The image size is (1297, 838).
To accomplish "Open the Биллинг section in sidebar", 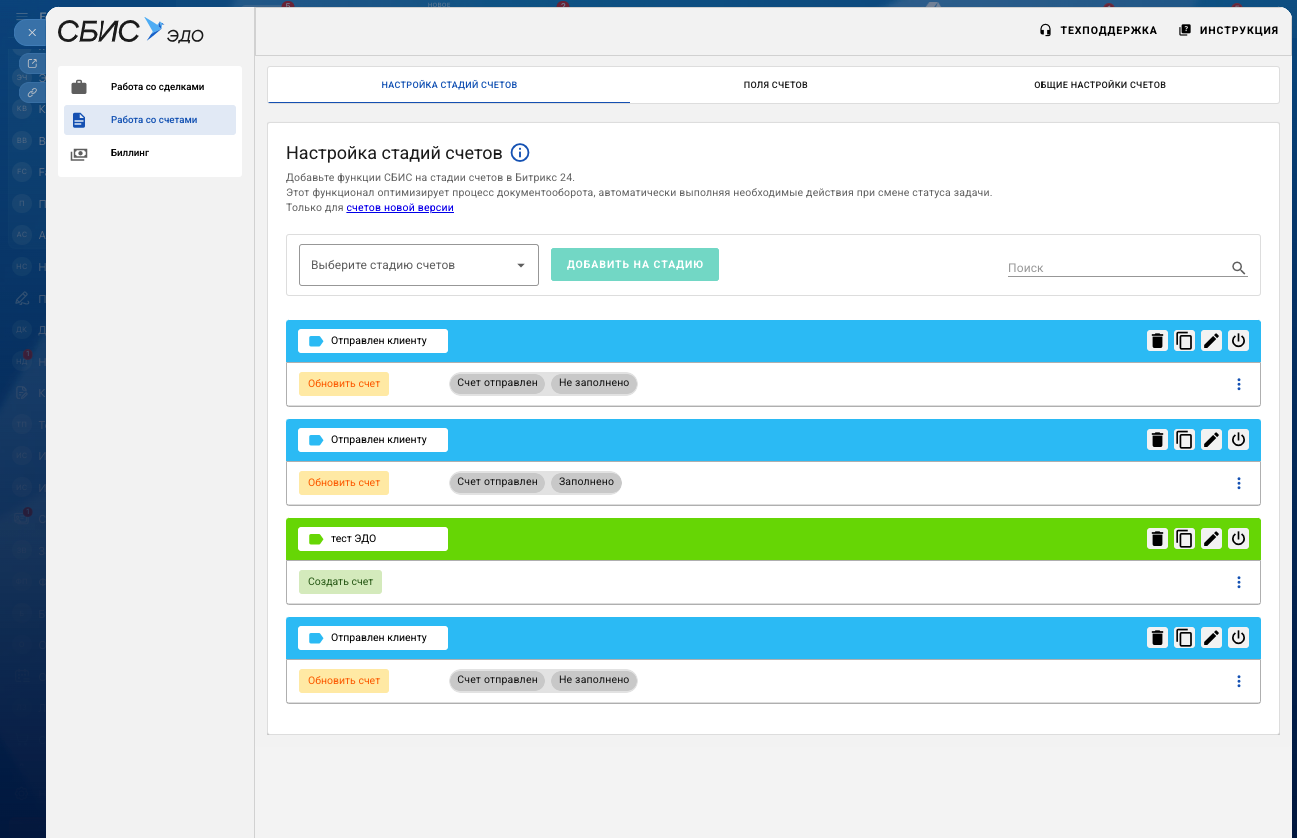I will pos(150,153).
